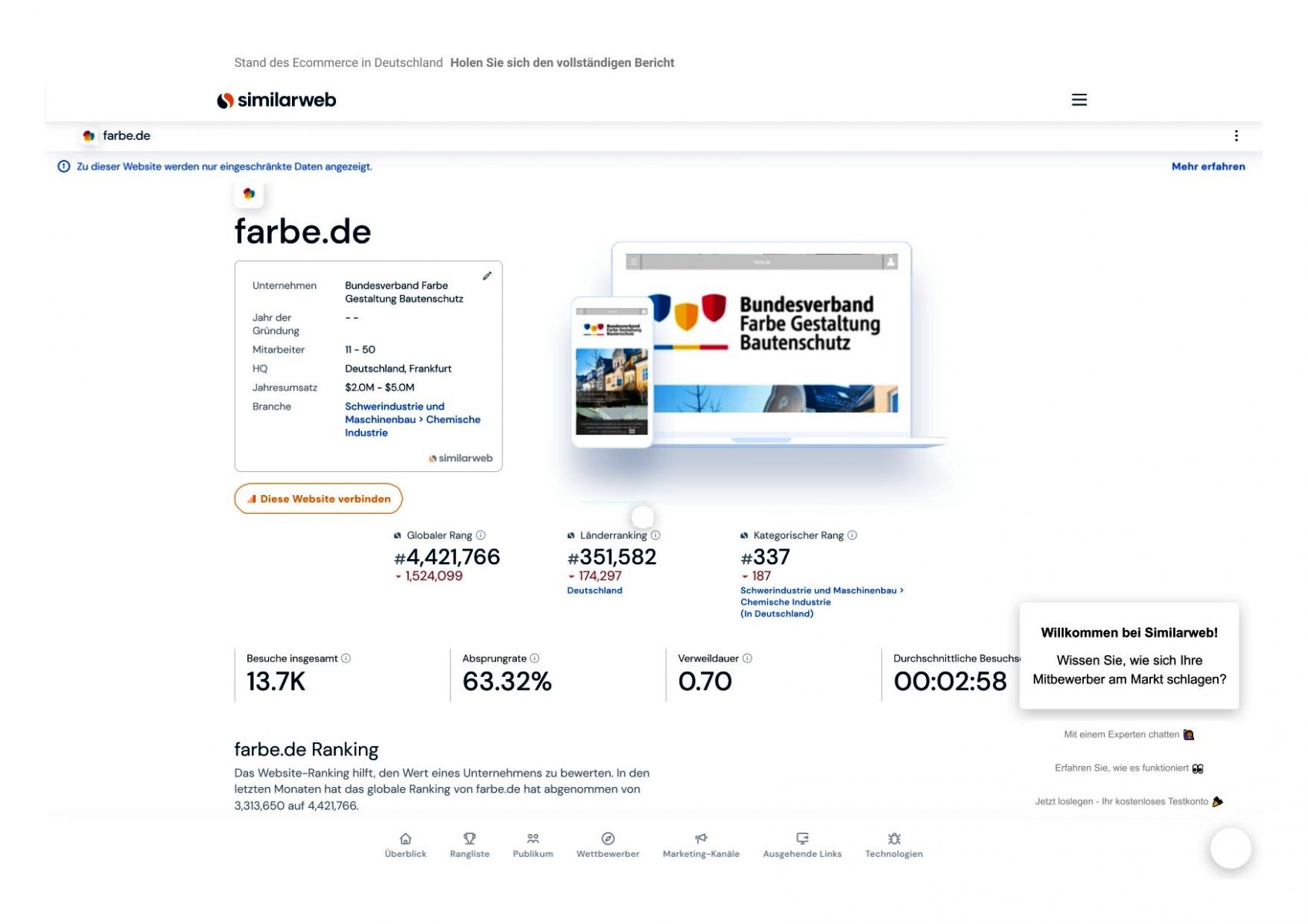The height and width of the screenshot is (924, 1308).
Task: Click the Similarweb logo
Action: (277, 100)
